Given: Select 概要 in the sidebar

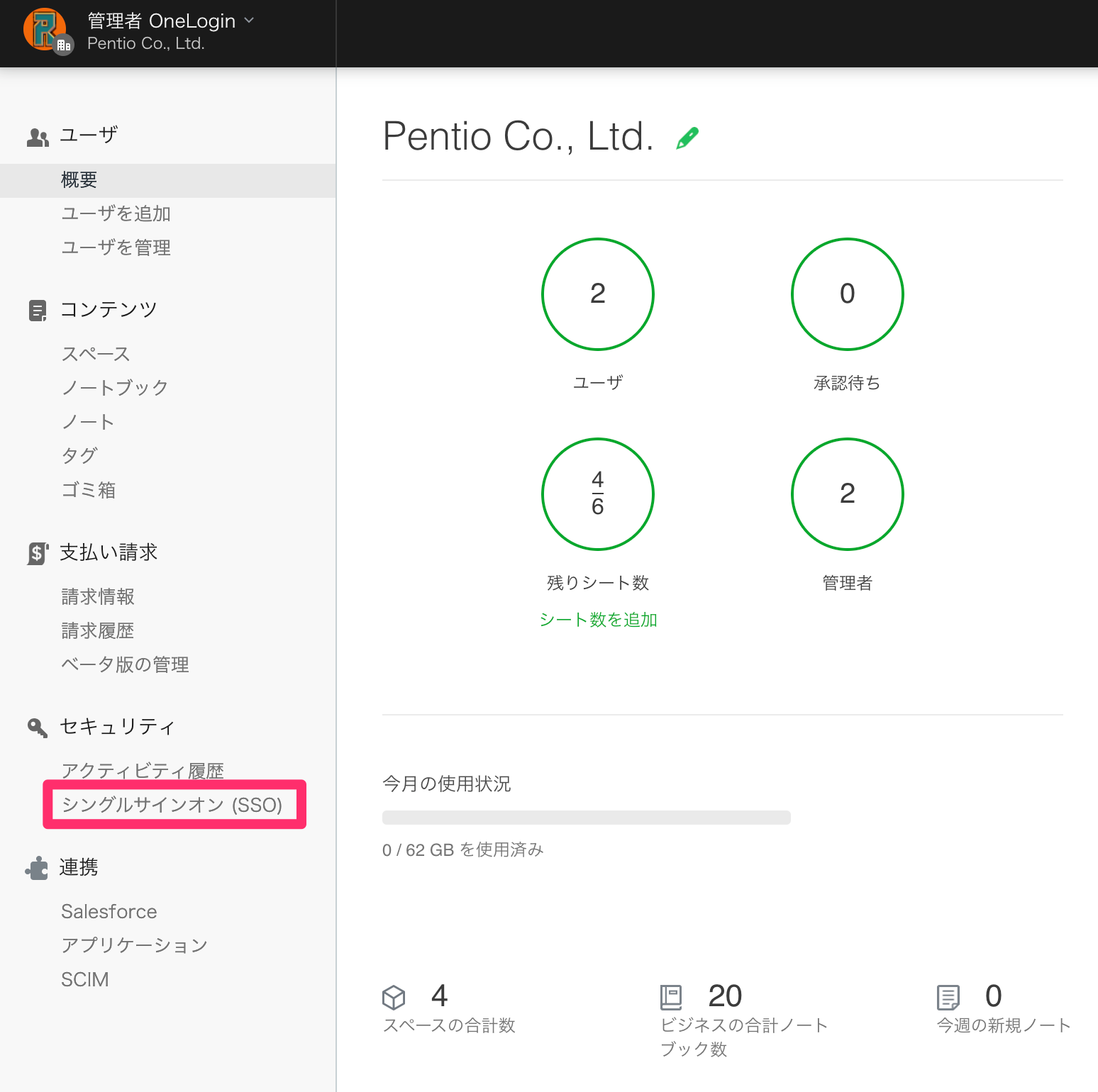Looking at the screenshot, I should 168,180.
